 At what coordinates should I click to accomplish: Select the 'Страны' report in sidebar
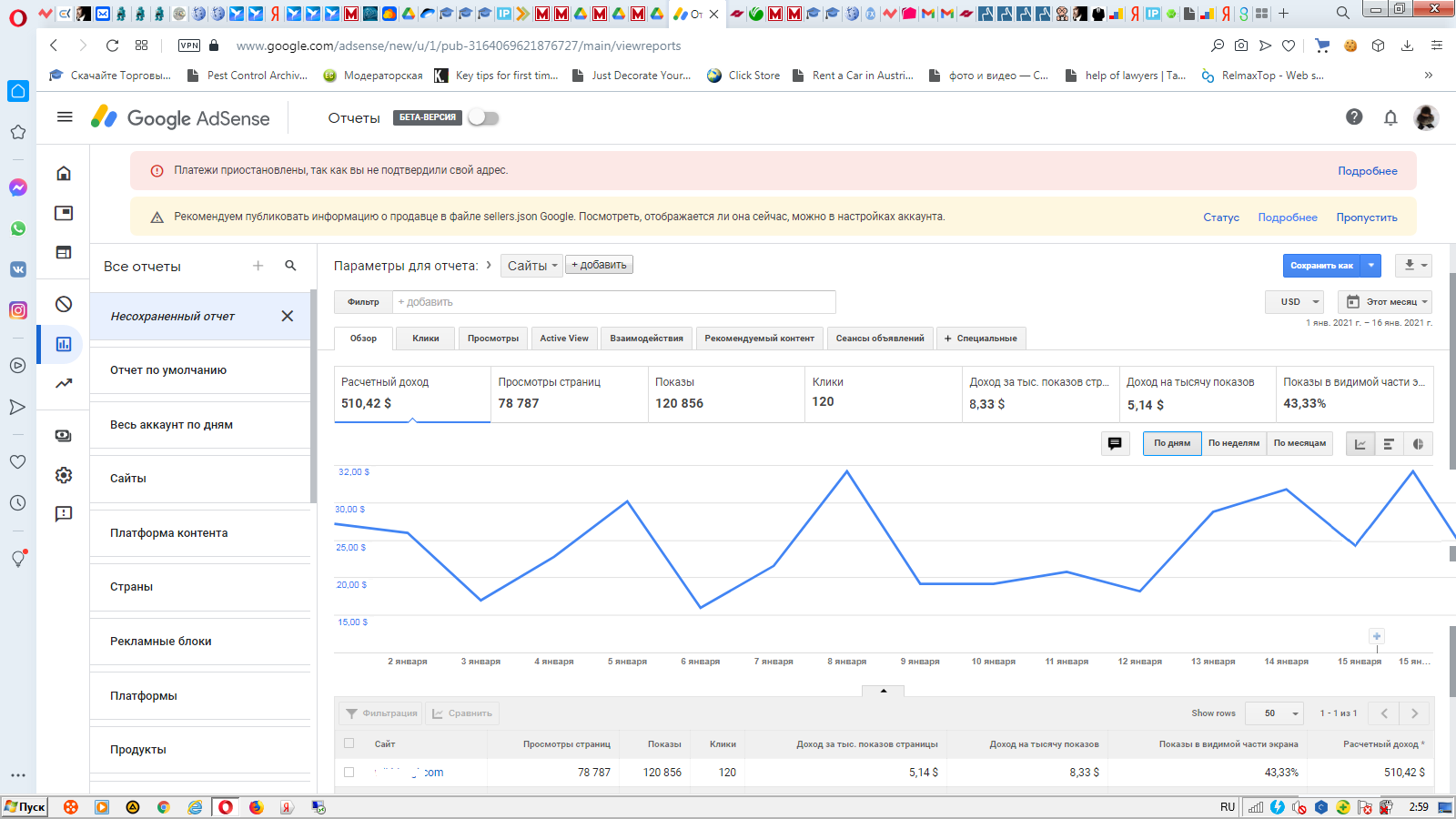pos(132,587)
